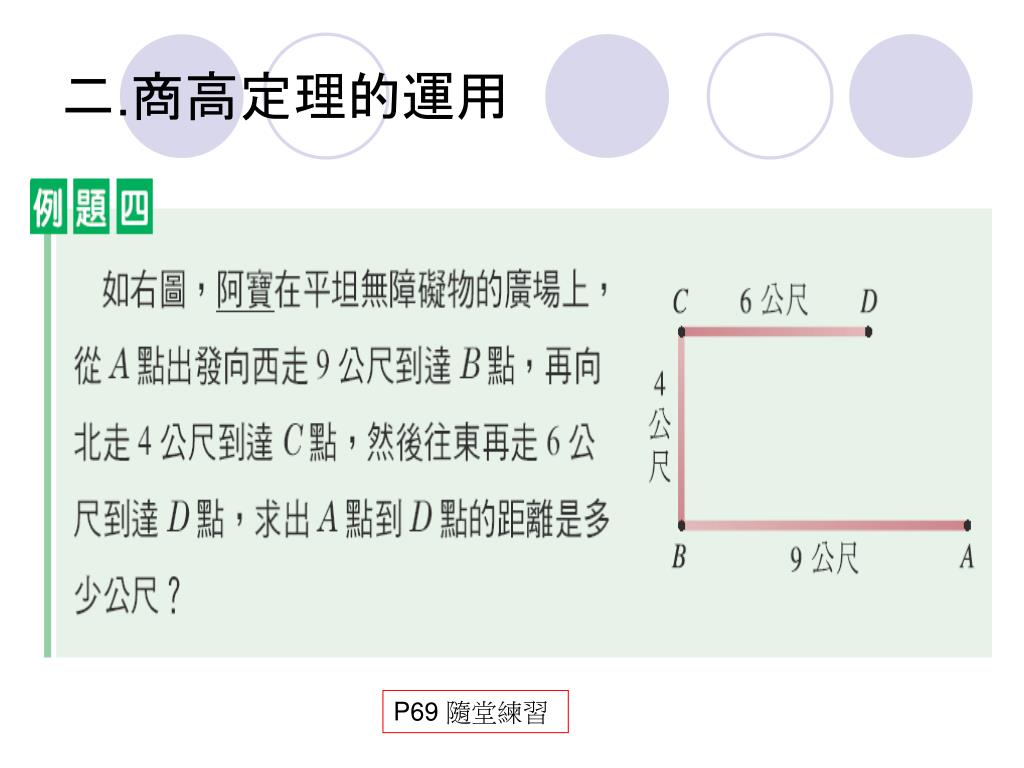Screen dimensions: 1024x768
Task: Click the pink segment BA line
Action: [824, 525]
